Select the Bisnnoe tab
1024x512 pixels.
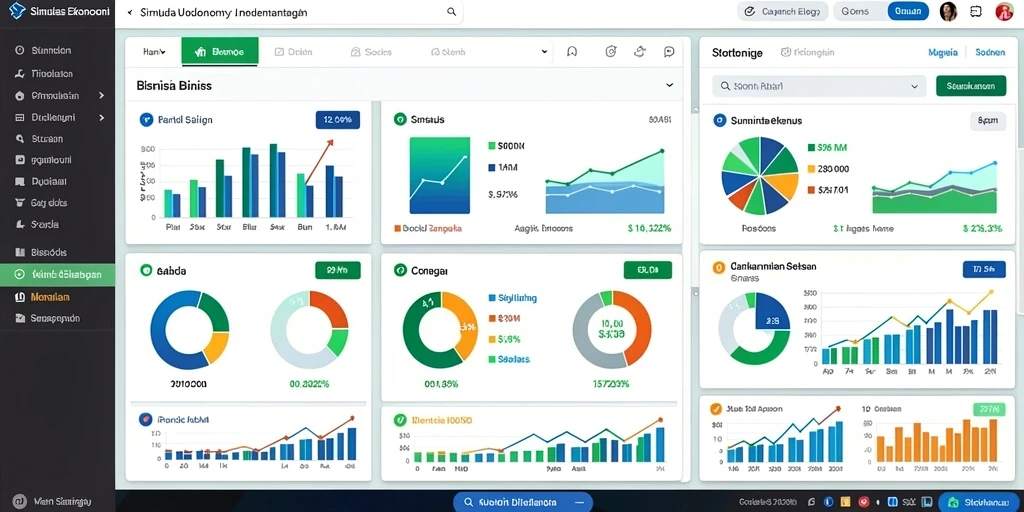(220, 52)
